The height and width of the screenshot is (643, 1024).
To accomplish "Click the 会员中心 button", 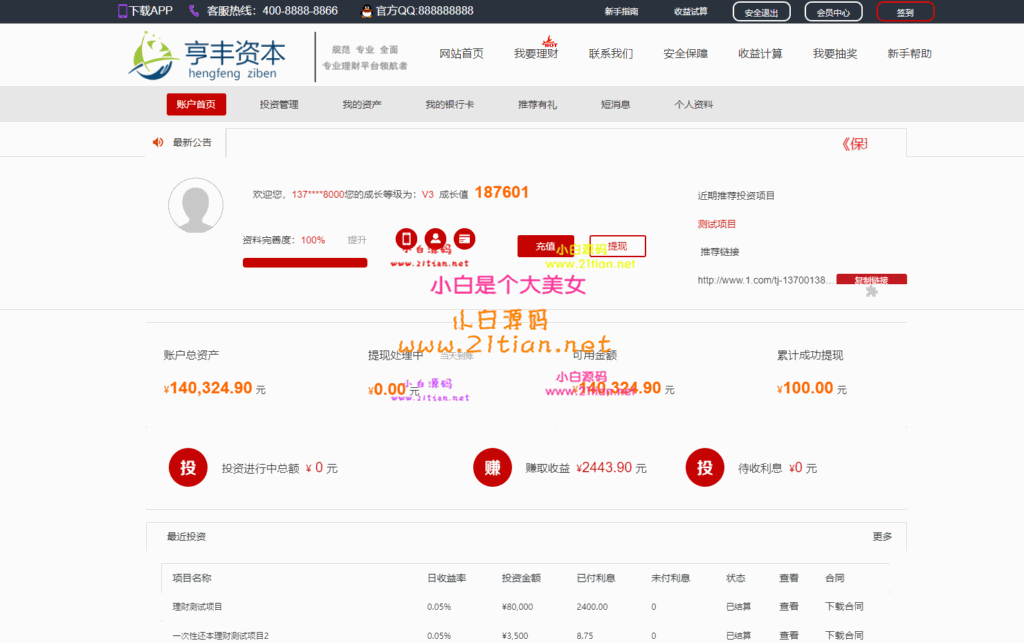I will (x=833, y=12).
